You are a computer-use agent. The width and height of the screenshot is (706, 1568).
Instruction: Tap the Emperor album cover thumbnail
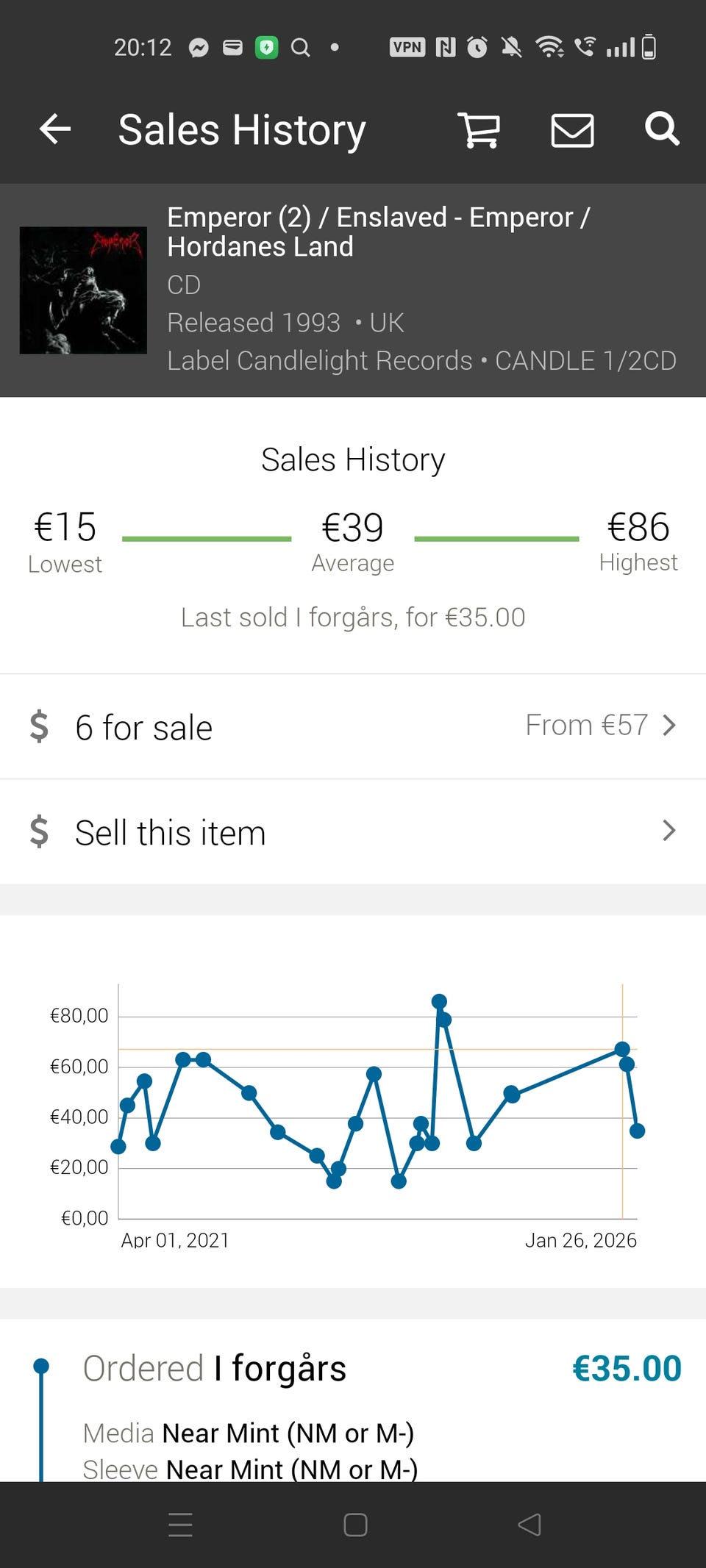point(83,290)
